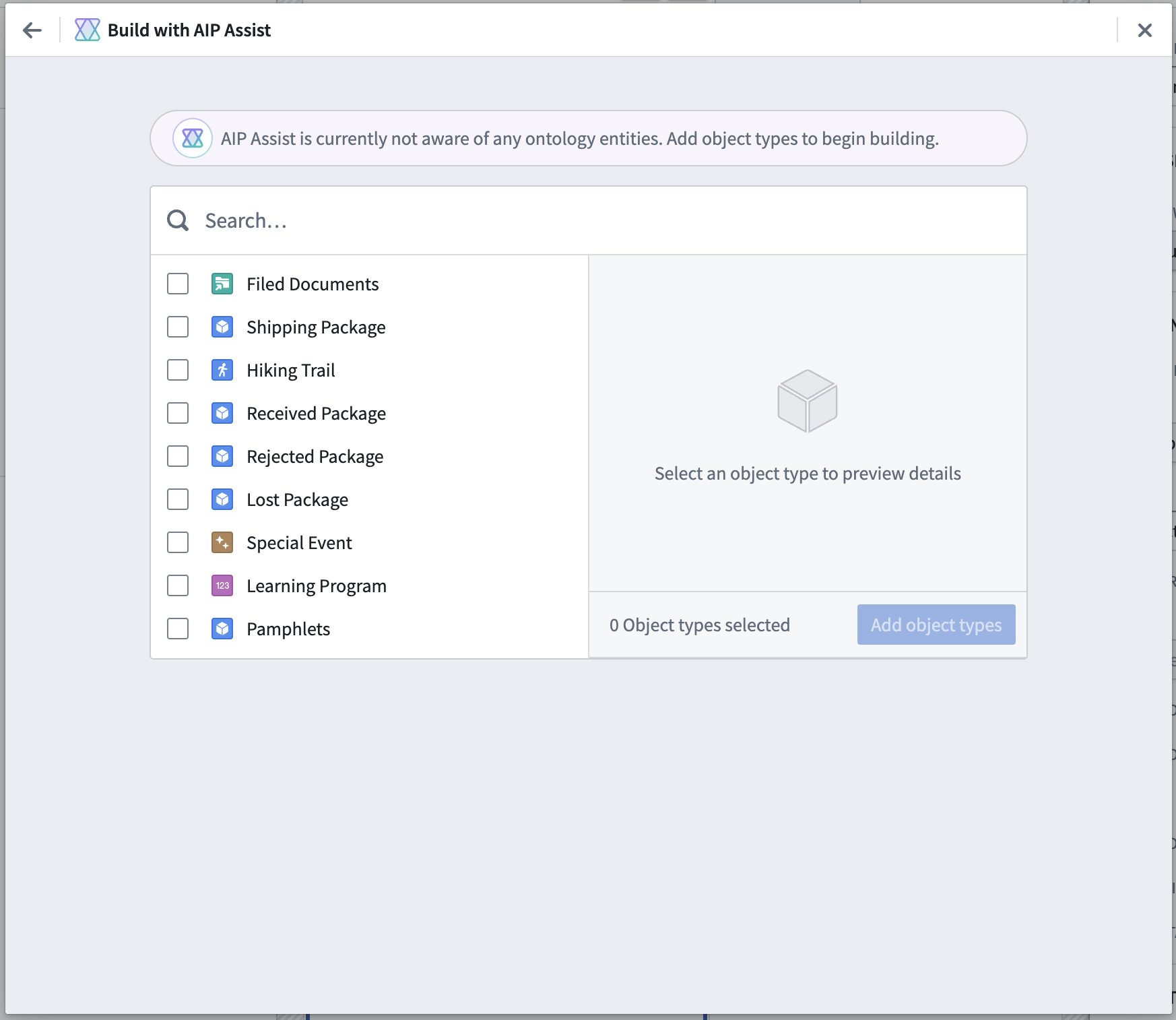Click the Shipping Package cube icon
1176x1020 pixels.
222,327
